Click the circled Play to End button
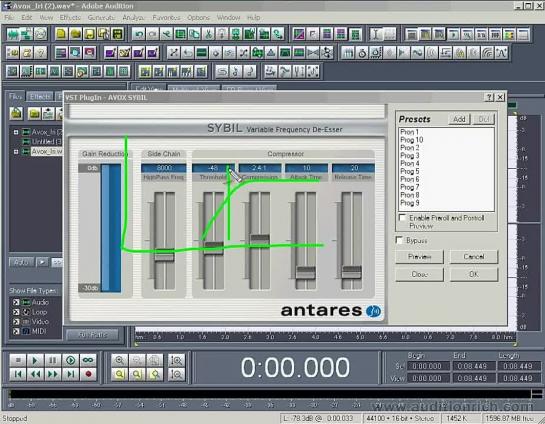This screenshot has height=424, width=545. (x=71, y=360)
